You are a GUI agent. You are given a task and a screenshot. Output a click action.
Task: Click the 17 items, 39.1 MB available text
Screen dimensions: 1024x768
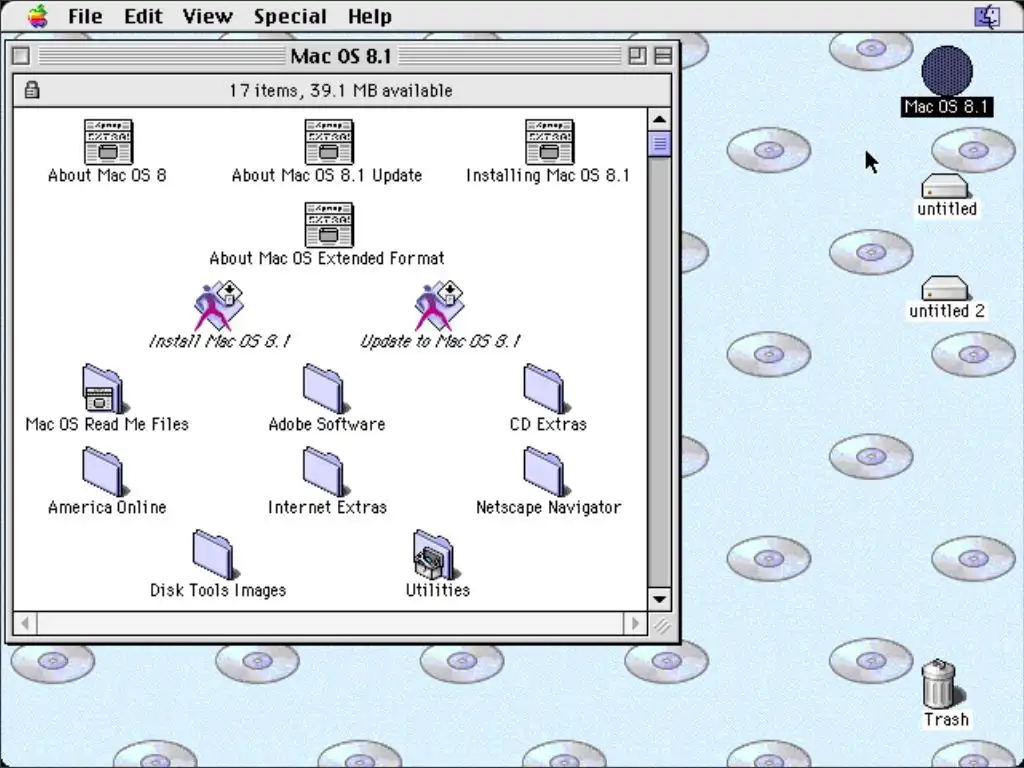pos(340,90)
